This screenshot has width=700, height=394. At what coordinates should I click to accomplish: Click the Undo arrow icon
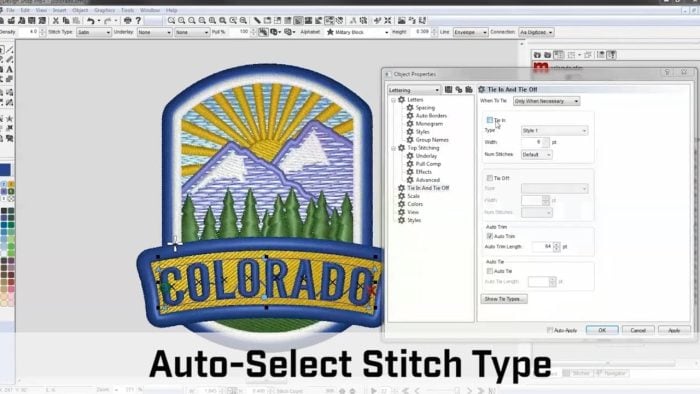tap(91, 21)
